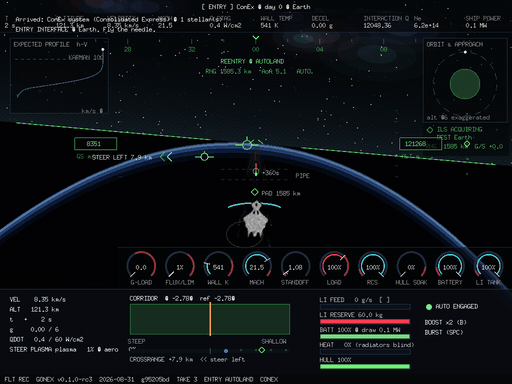Click the green BATT level bar
The image size is (512, 384).
click(x=365, y=337)
